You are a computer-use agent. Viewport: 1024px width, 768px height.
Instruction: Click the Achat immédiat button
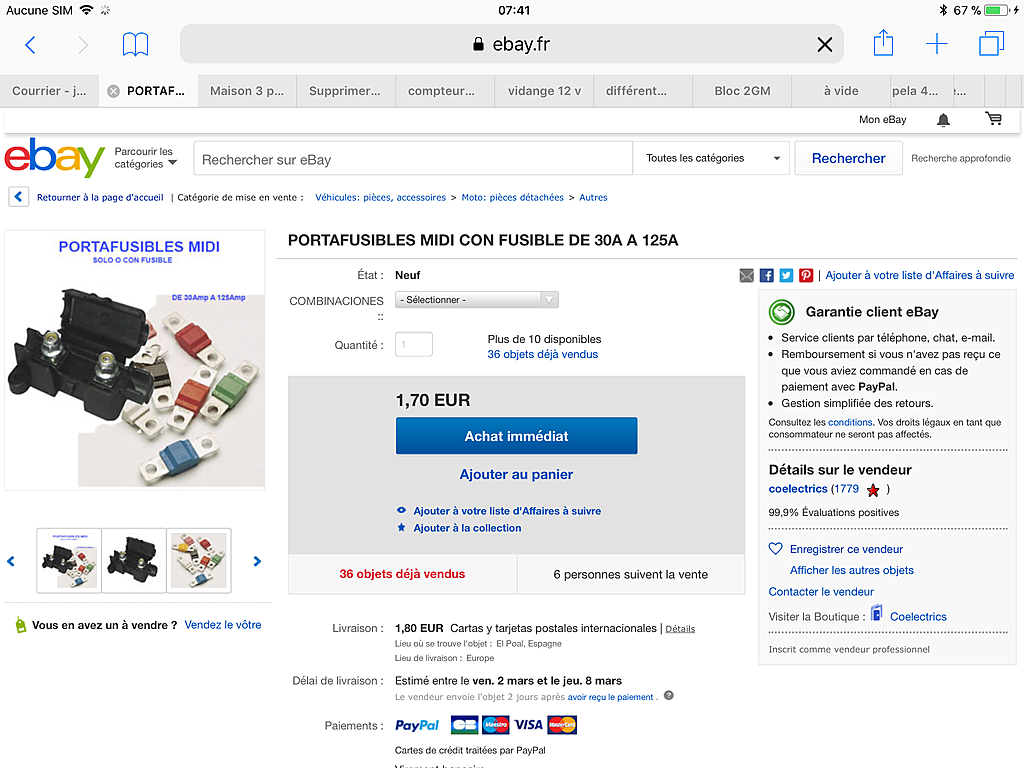coord(517,436)
